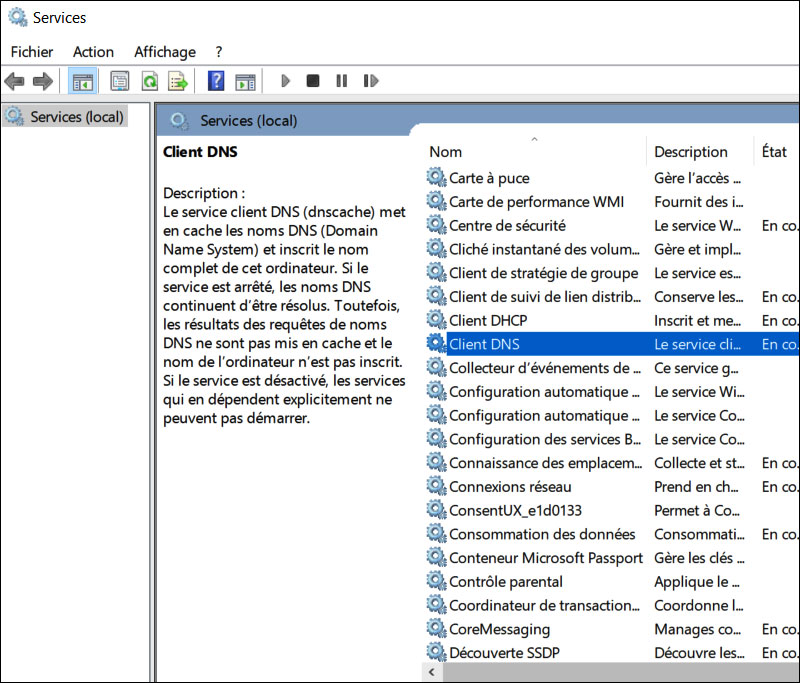Select the Carte à puce service name
The width and height of the screenshot is (800, 683).
click(489, 178)
